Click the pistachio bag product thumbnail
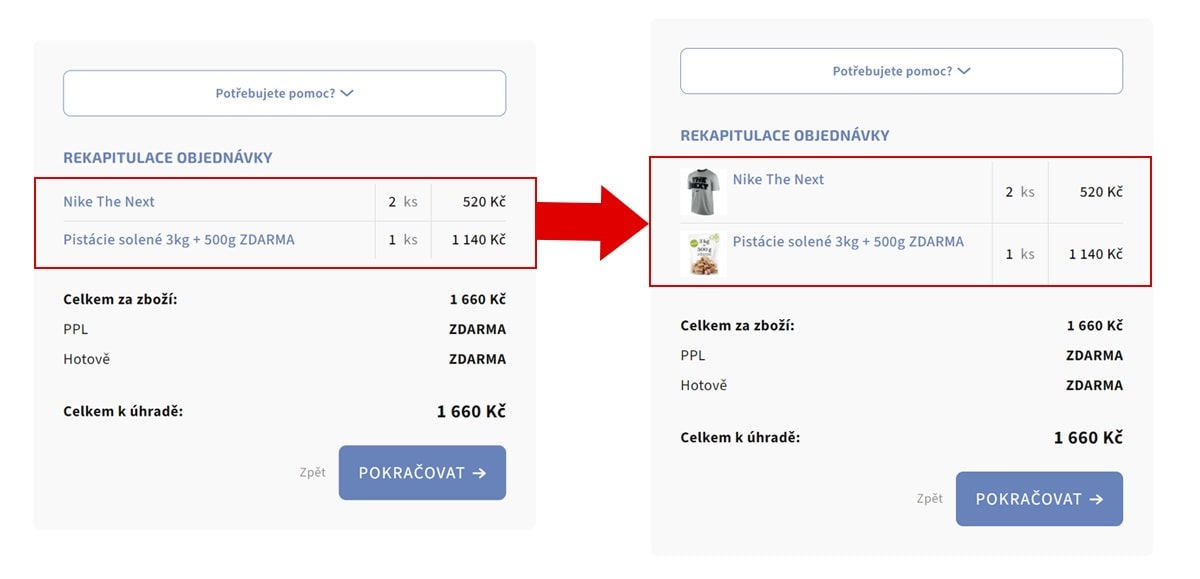 [704, 253]
